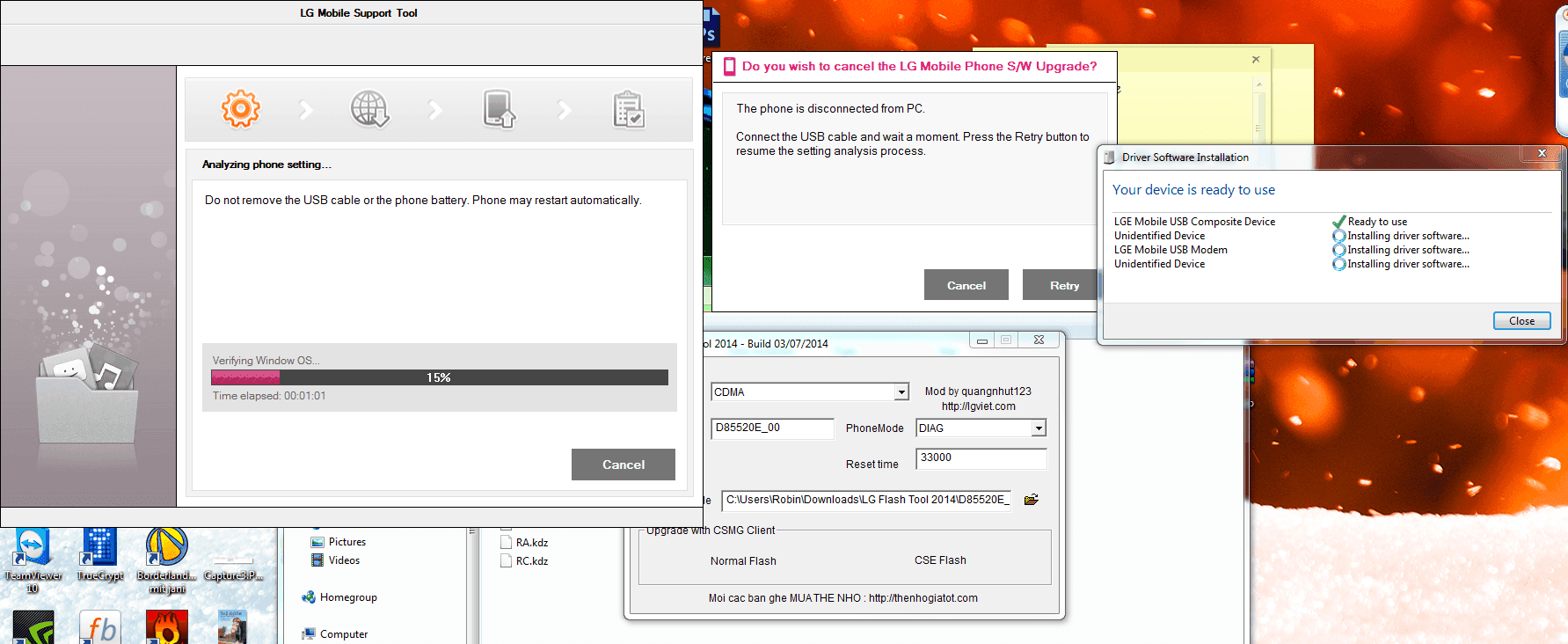The image size is (1568, 644).
Task: Click the globe download step icon
Action: coord(369,109)
